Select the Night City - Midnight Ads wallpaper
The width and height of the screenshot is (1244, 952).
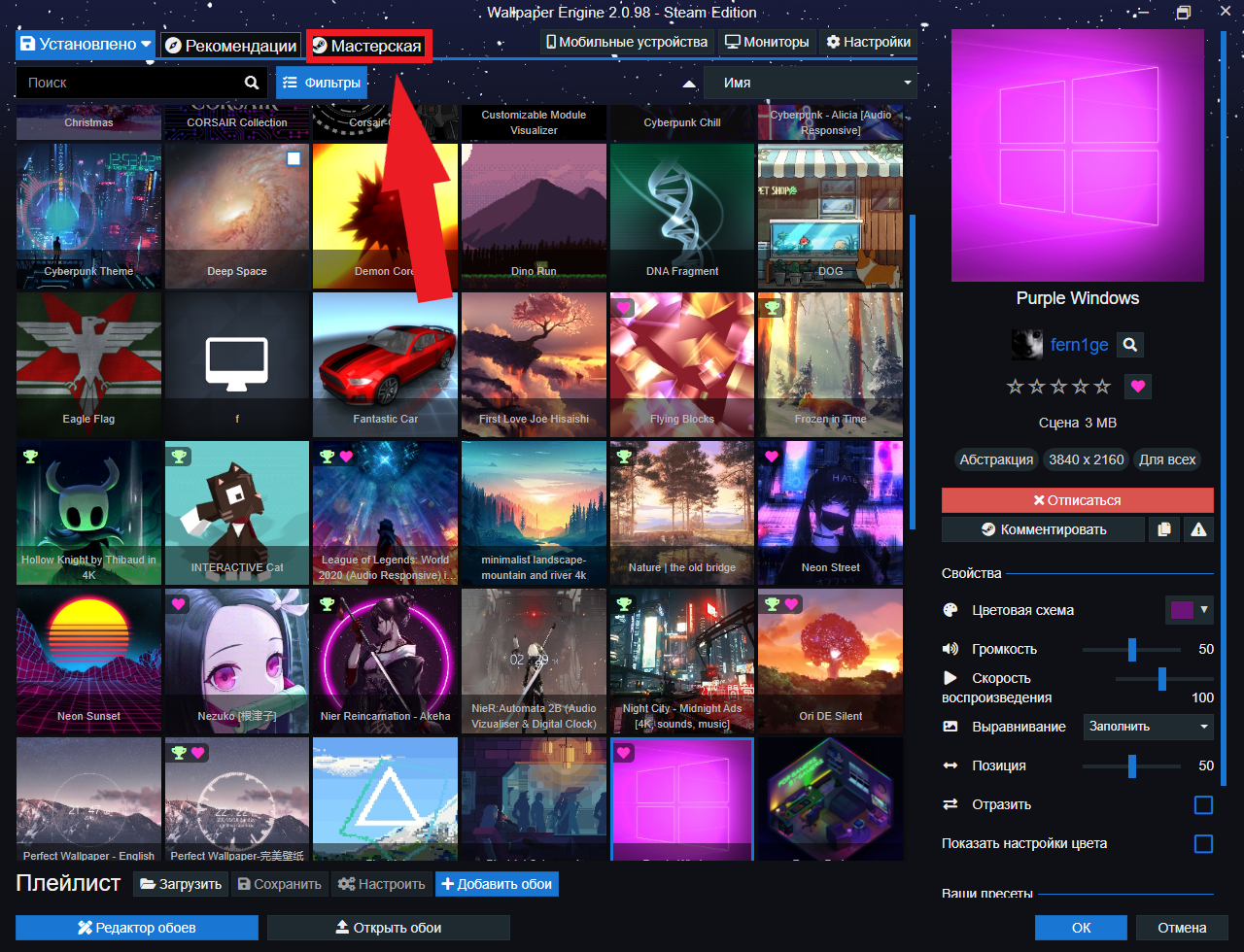[x=682, y=662]
